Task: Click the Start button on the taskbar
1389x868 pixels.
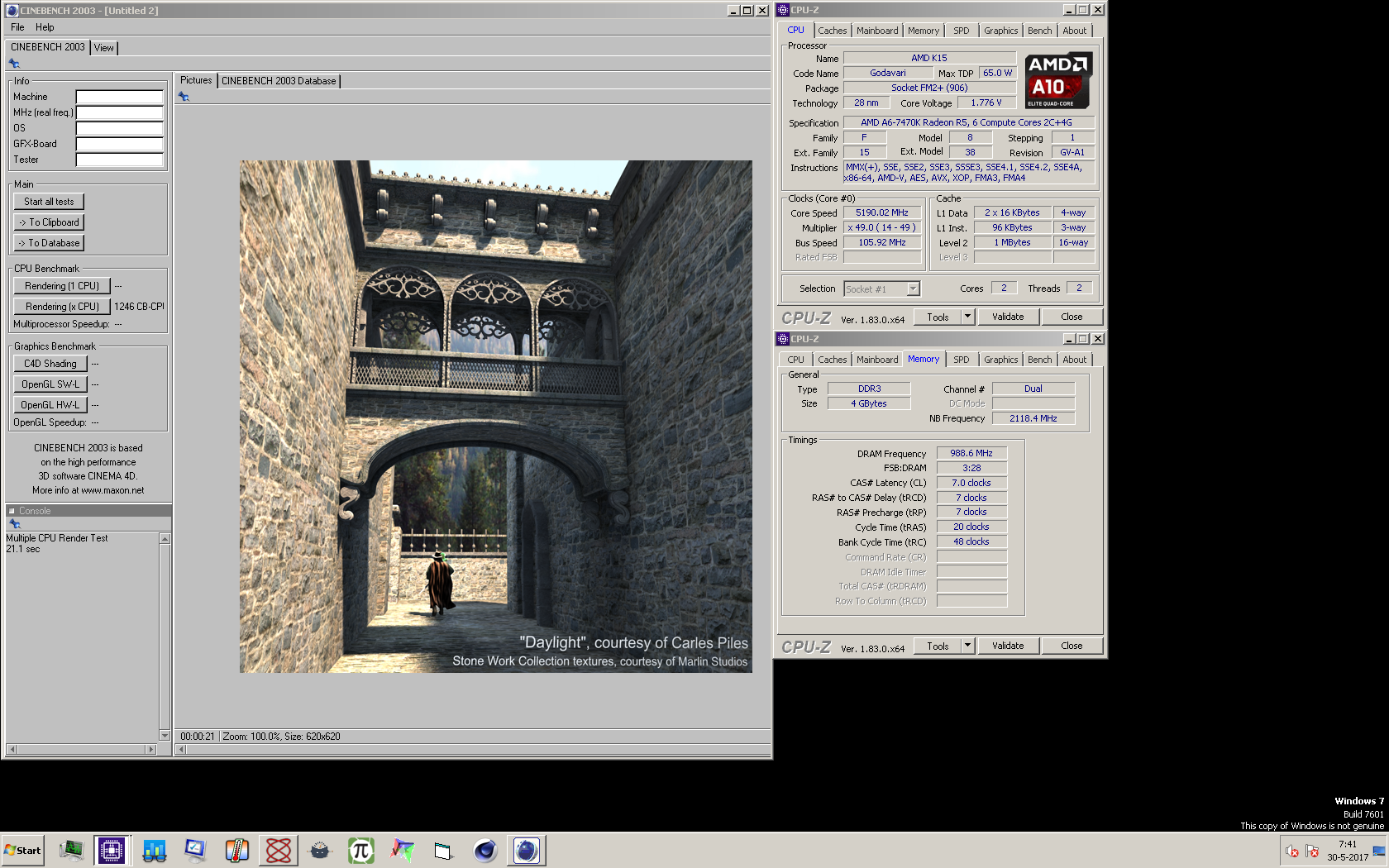Action: pyautogui.click(x=22, y=850)
